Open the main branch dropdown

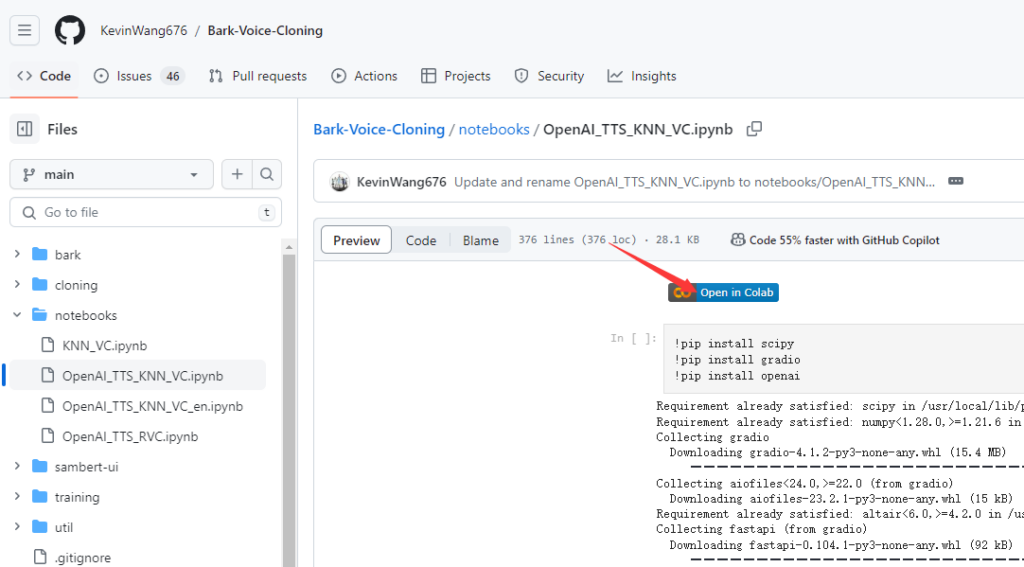point(111,174)
